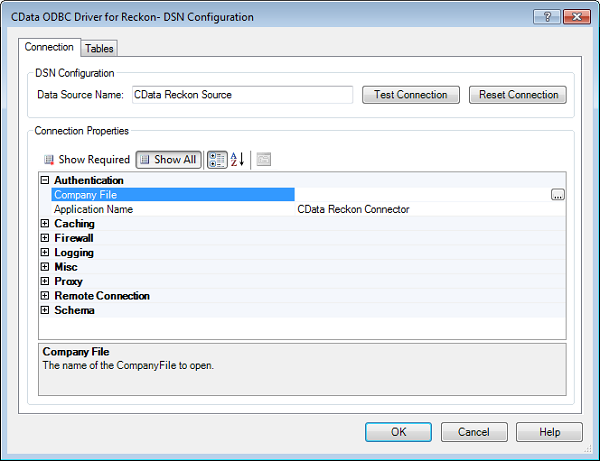Expand the Logging category
The width and height of the screenshot is (600, 461).
(x=45, y=252)
